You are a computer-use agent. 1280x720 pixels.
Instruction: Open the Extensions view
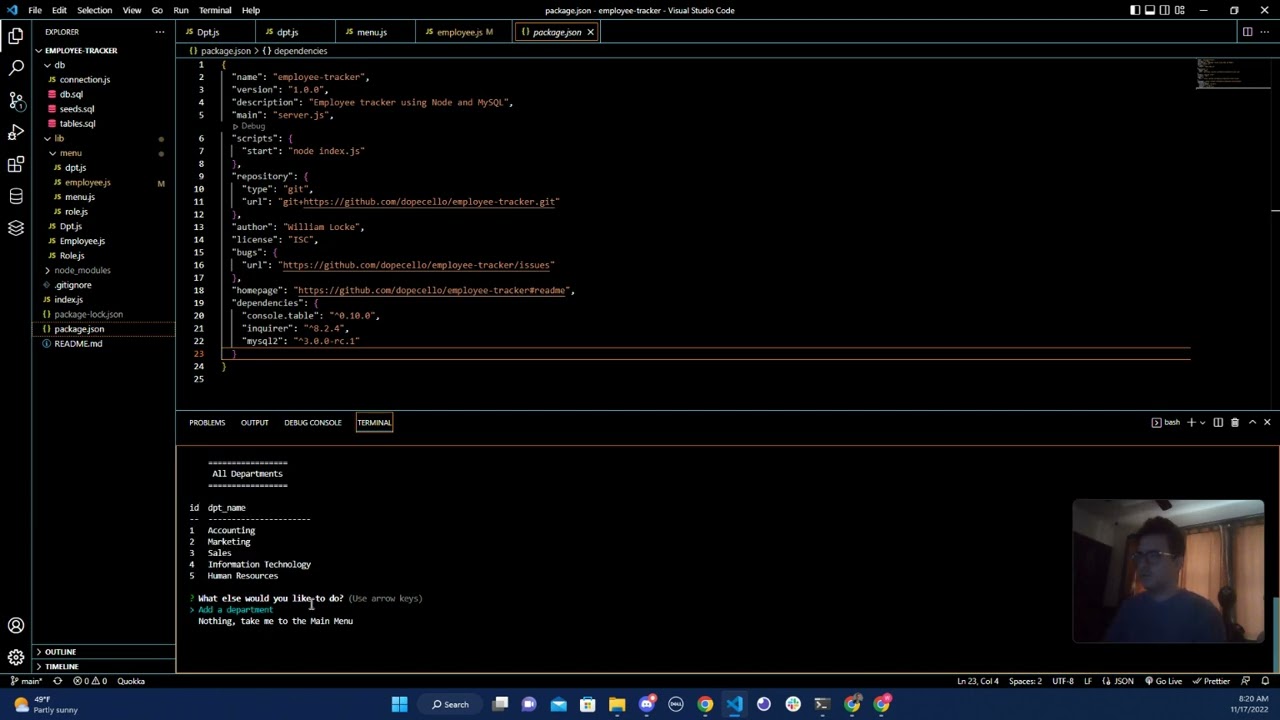16,165
